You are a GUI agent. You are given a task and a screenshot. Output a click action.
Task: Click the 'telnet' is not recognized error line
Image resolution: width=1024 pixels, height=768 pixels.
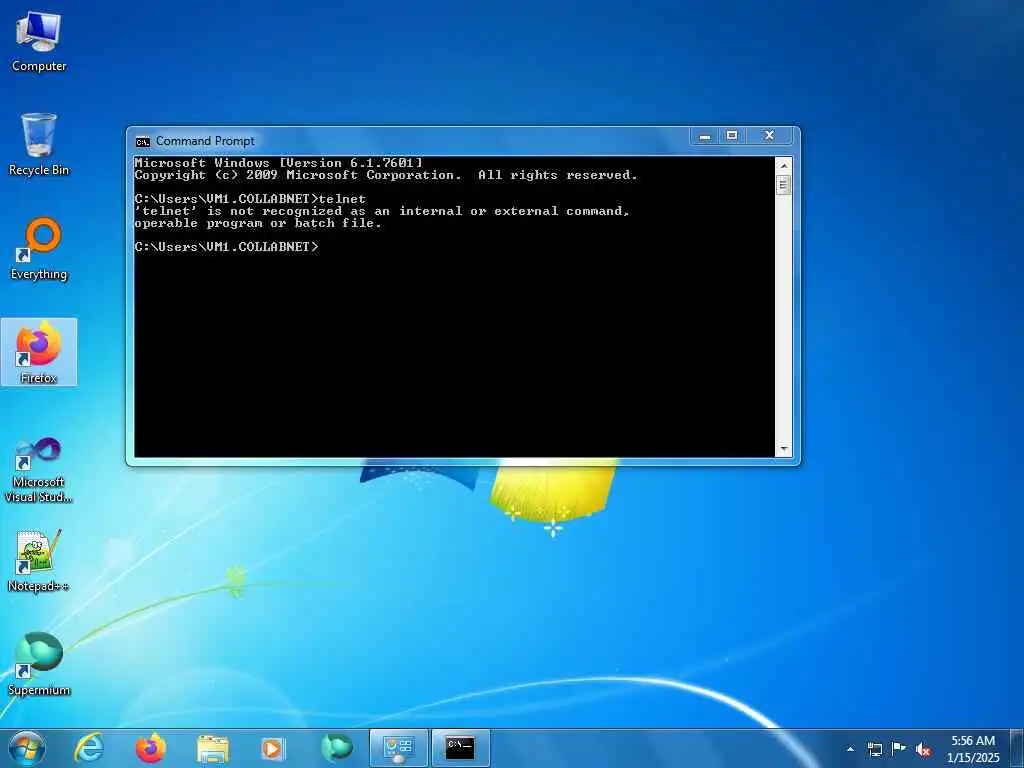382,211
